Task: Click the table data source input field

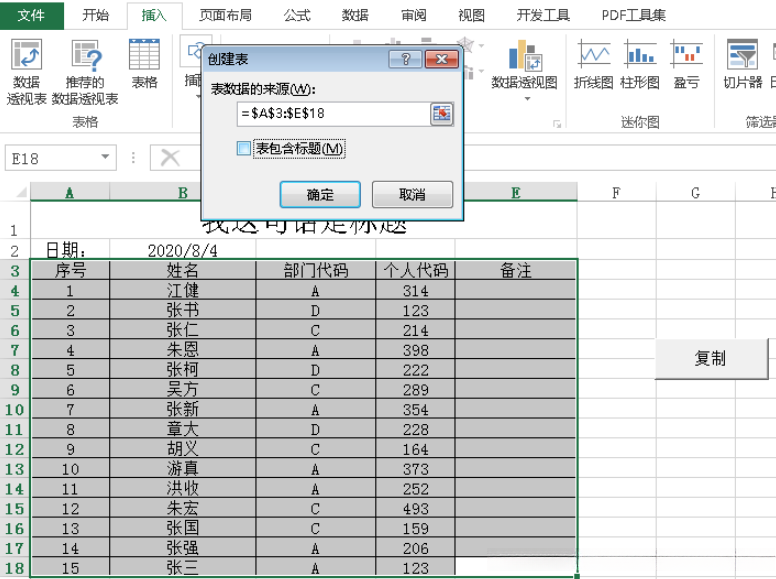Action: (x=334, y=114)
